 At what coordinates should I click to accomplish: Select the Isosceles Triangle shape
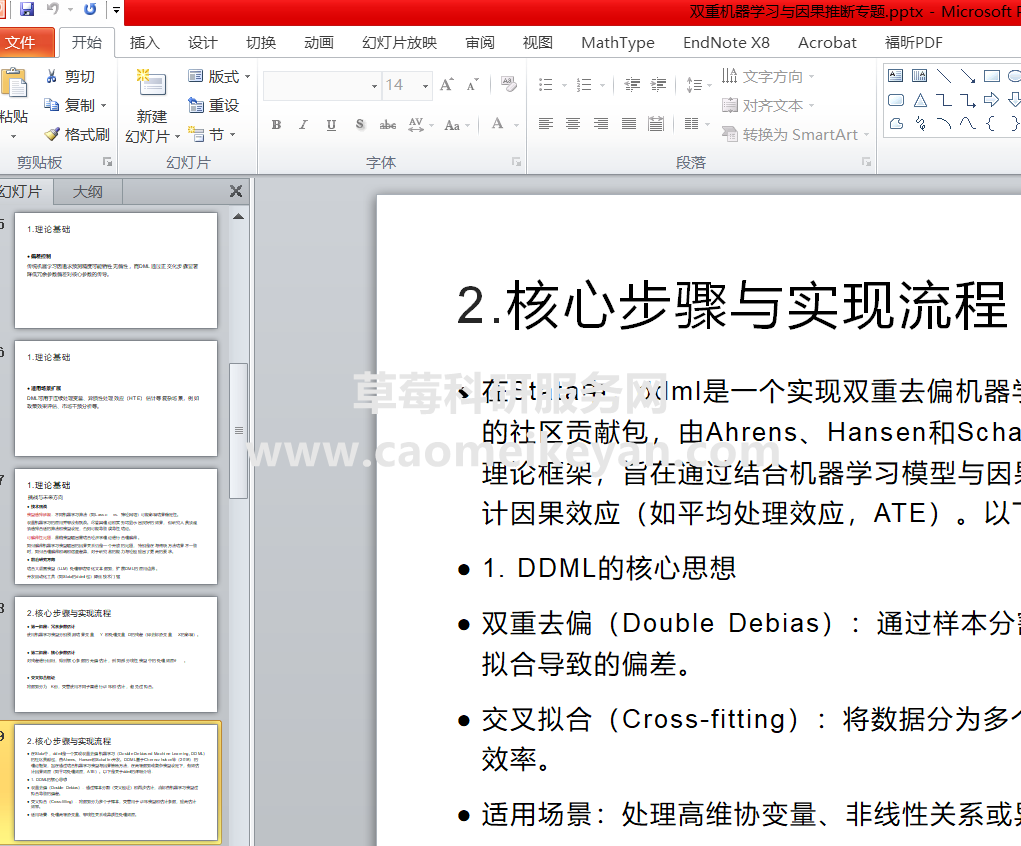[x=920, y=100]
